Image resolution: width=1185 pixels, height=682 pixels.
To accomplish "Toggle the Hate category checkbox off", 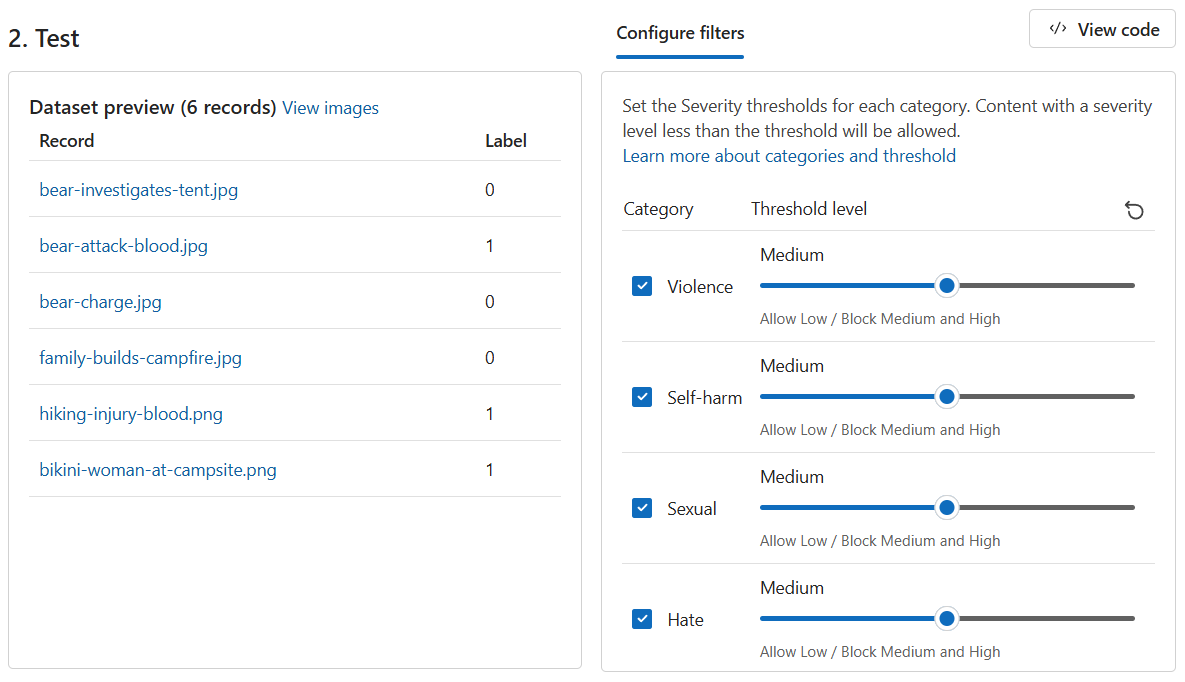I will 642,619.
